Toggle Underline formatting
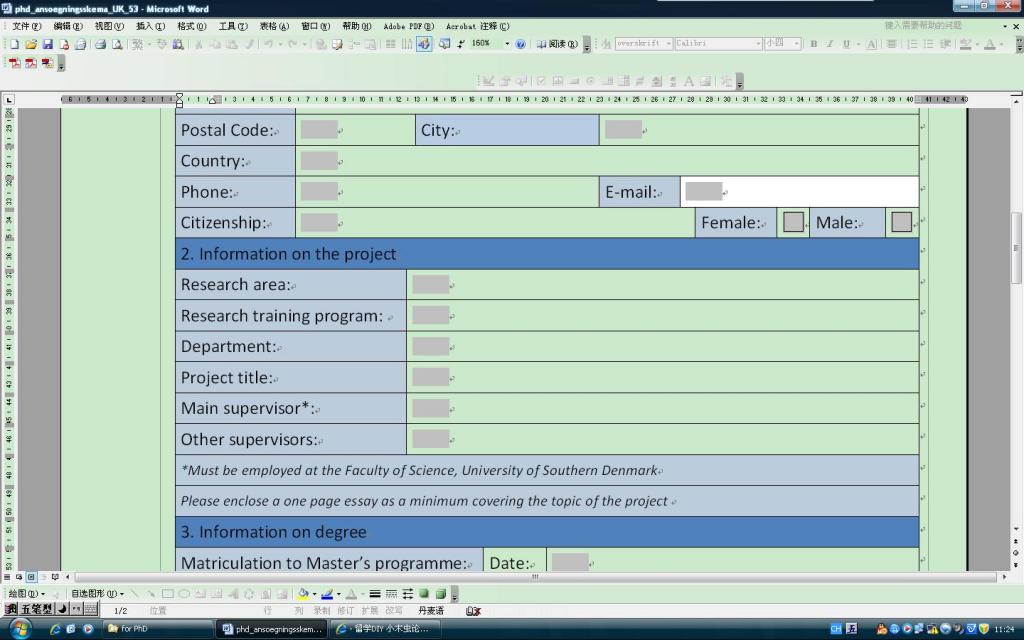 (x=846, y=44)
